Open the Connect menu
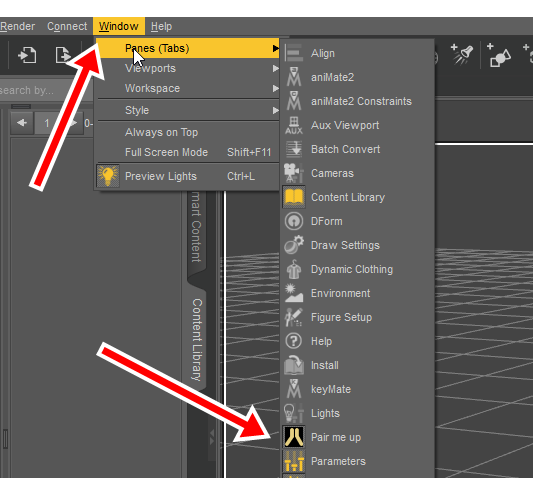This screenshot has width=533, height=478. coord(67,26)
